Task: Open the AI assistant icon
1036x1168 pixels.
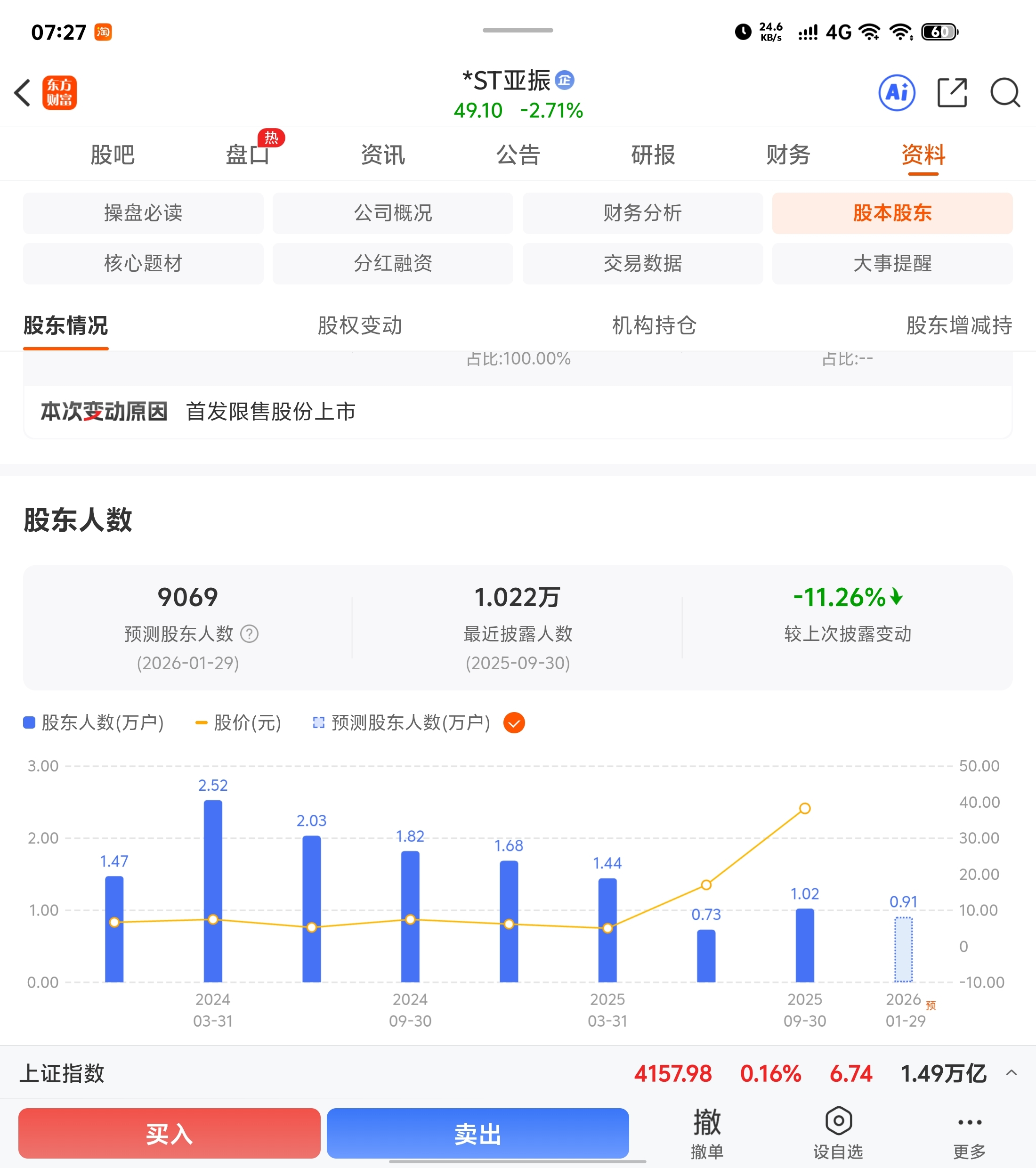Action: (897, 93)
